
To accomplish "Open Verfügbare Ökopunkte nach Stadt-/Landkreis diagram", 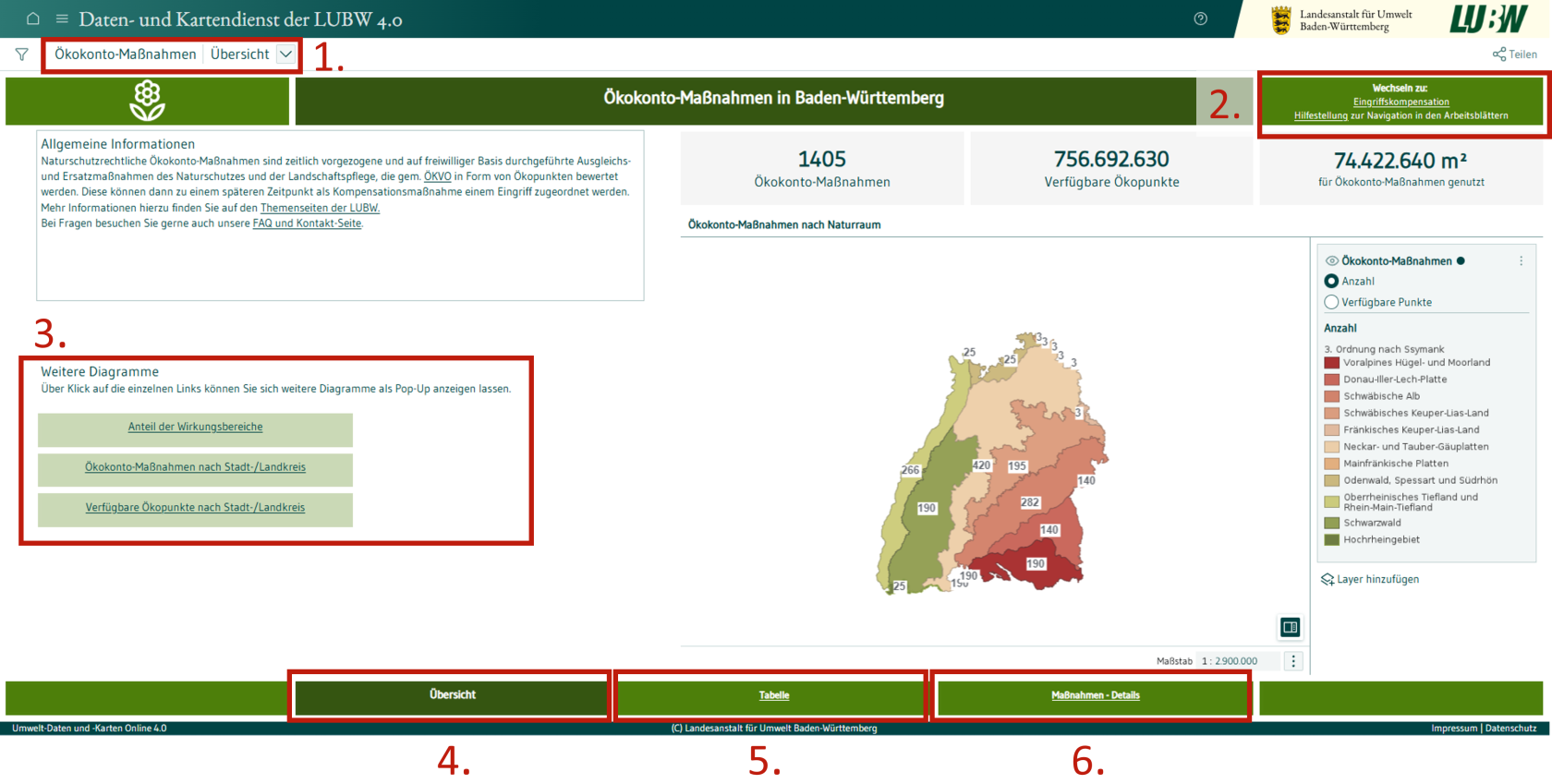I will click(x=195, y=508).
